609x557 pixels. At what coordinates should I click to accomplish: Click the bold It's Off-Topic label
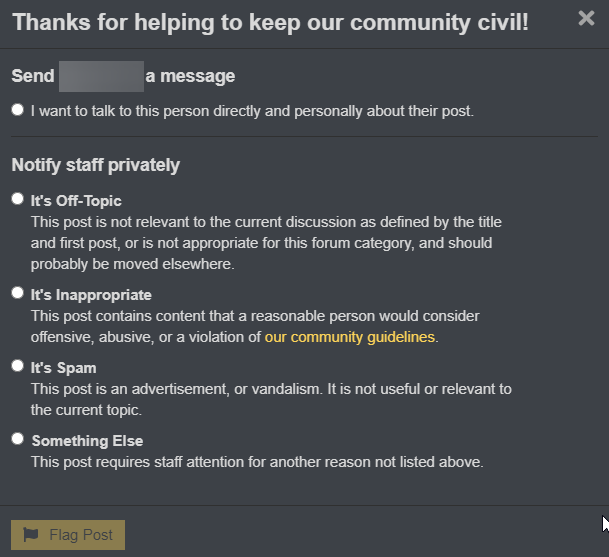click(76, 201)
